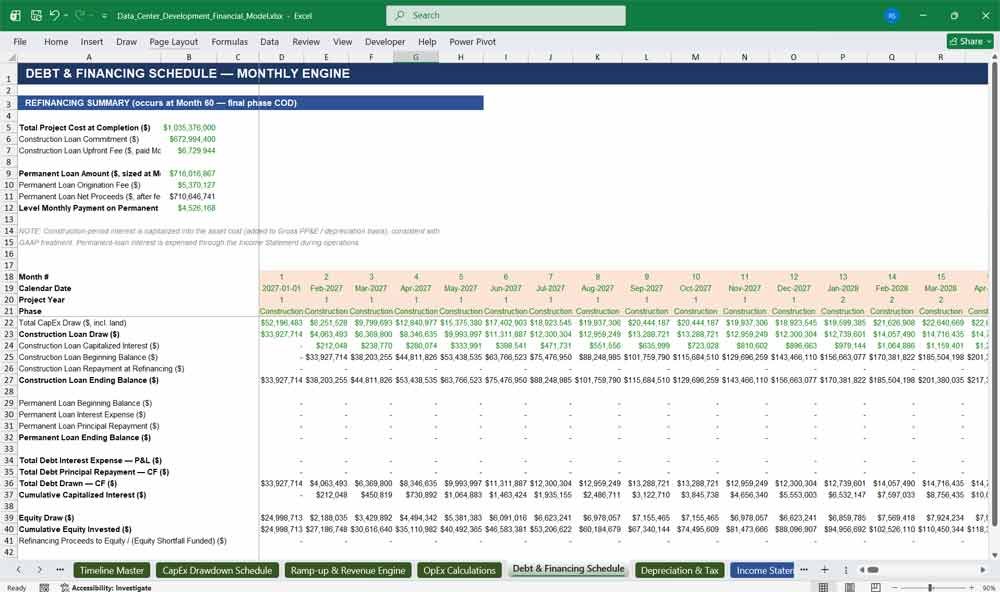1000x592 pixels.
Task: Switch to CapEx Drawdown Schedule sheet
Action: [217, 570]
